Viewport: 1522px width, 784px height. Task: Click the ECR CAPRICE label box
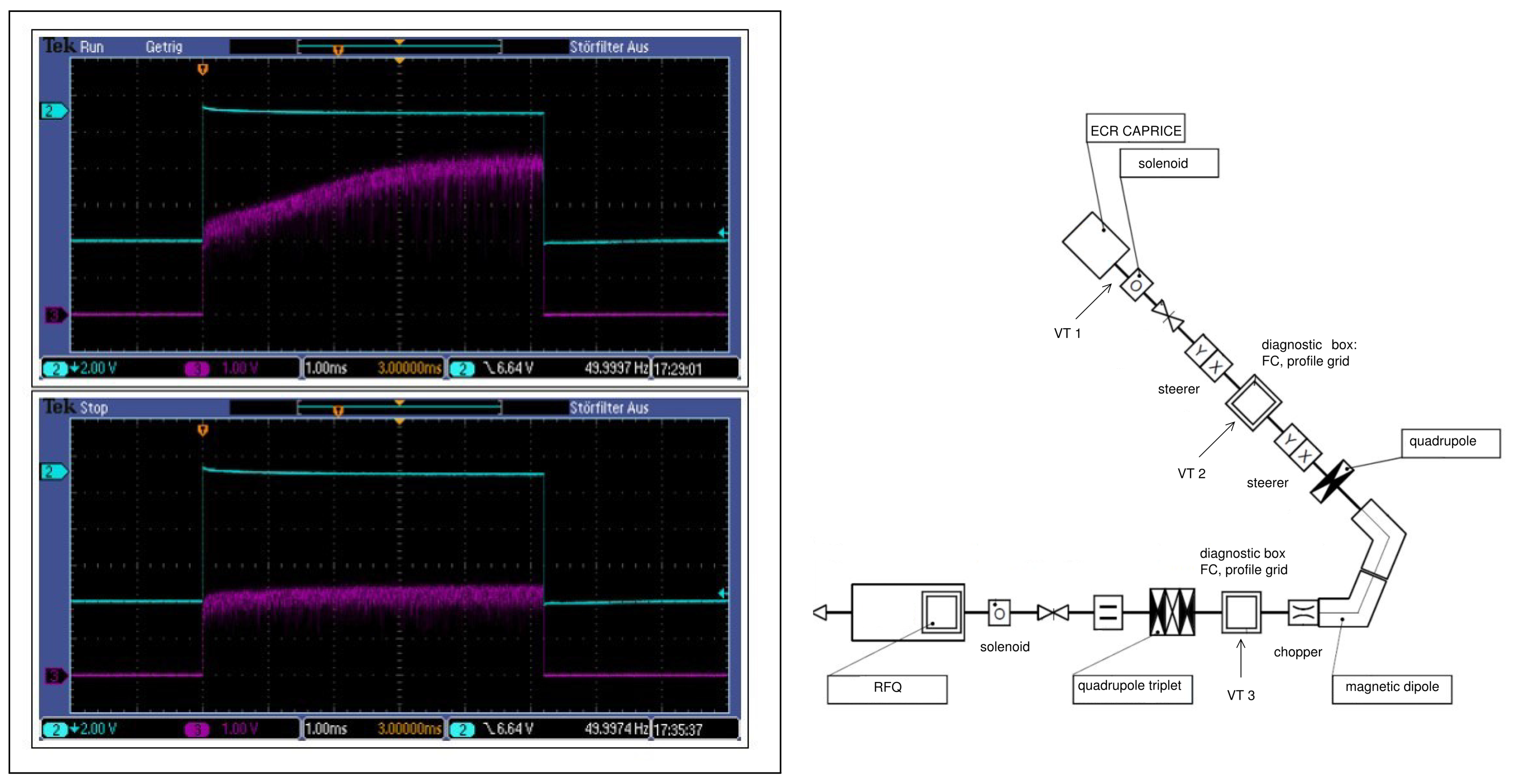pyautogui.click(x=1135, y=130)
